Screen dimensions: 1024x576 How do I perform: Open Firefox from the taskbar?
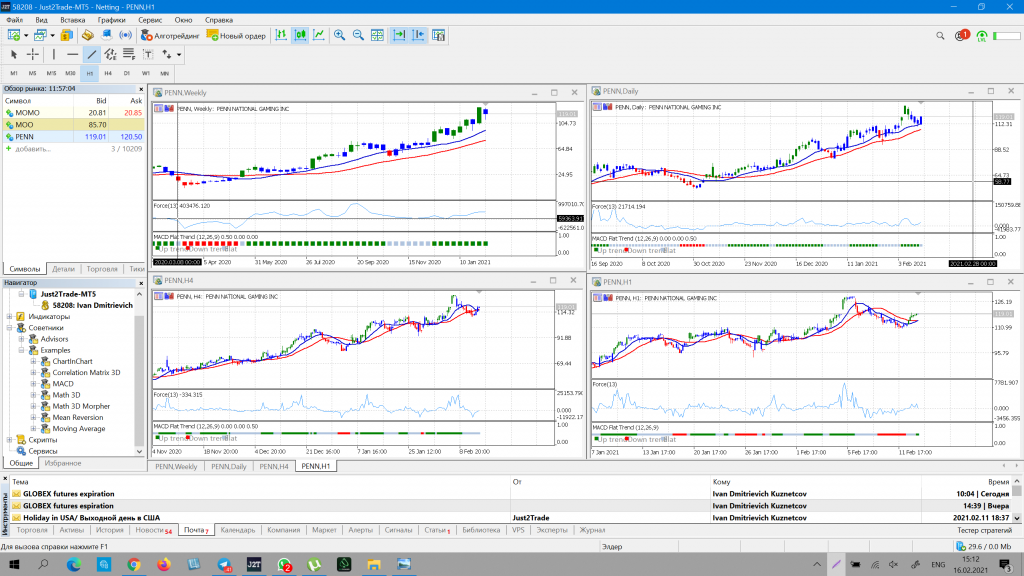164,564
